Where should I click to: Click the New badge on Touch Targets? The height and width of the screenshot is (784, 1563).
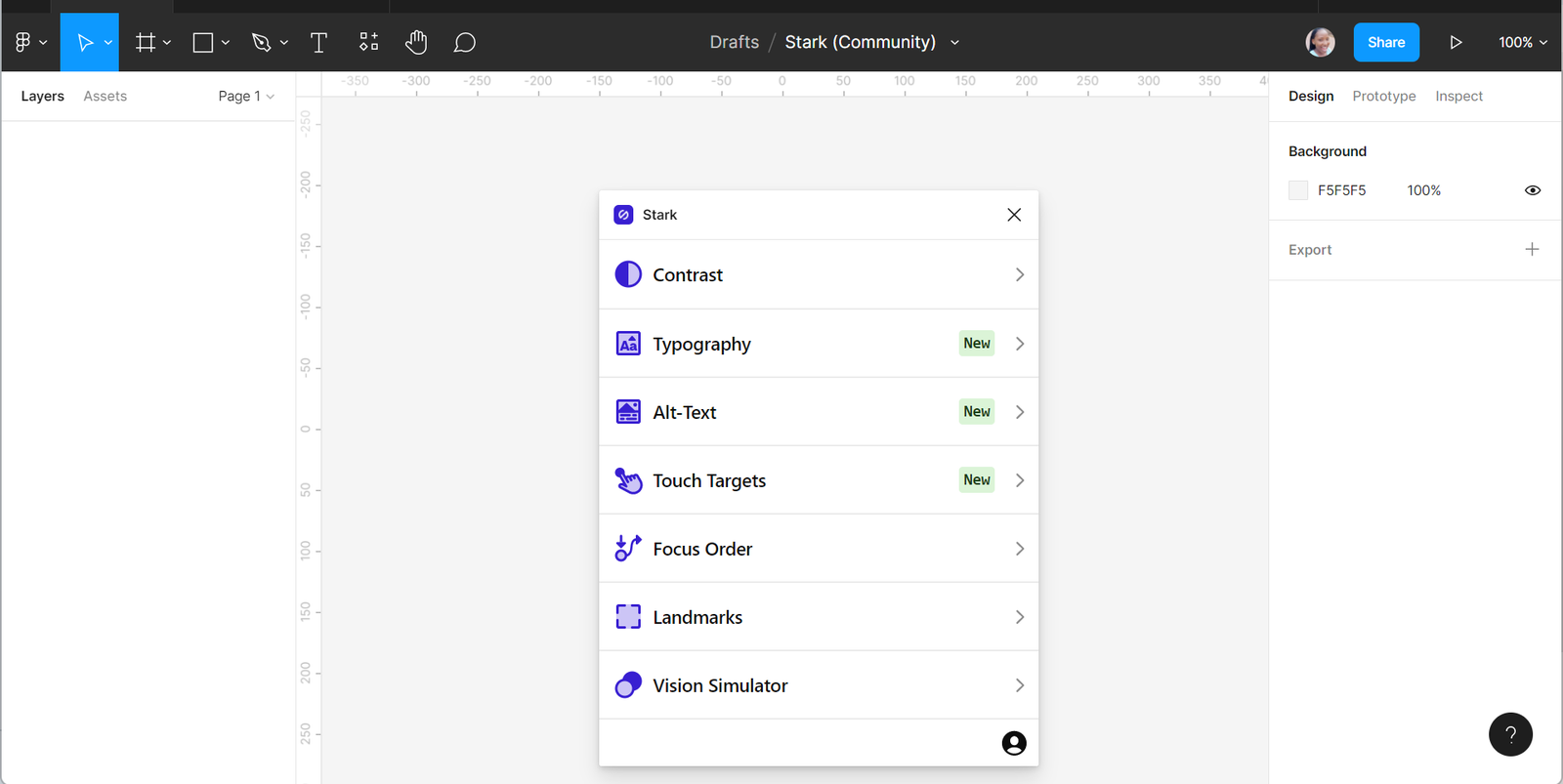pyautogui.click(x=977, y=479)
